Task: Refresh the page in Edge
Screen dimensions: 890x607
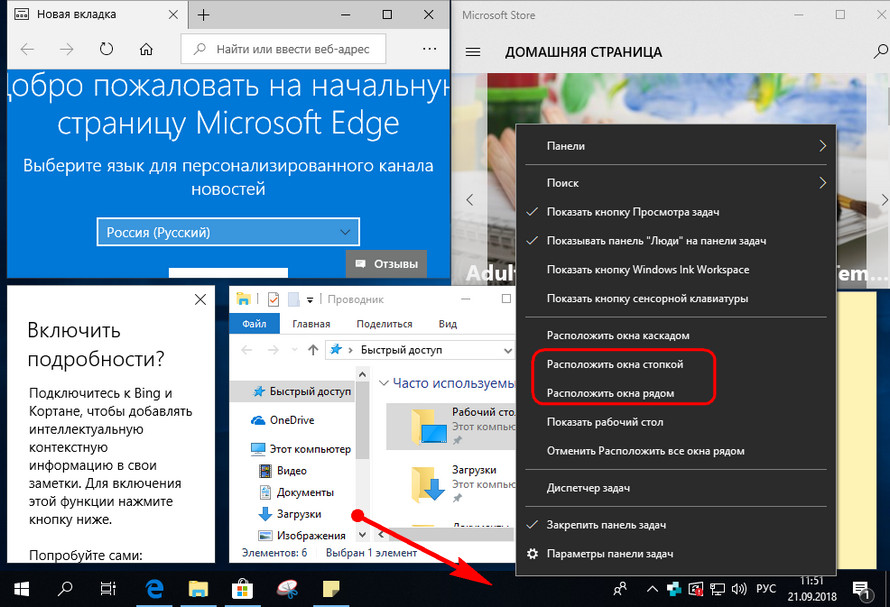Action: [x=106, y=49]
